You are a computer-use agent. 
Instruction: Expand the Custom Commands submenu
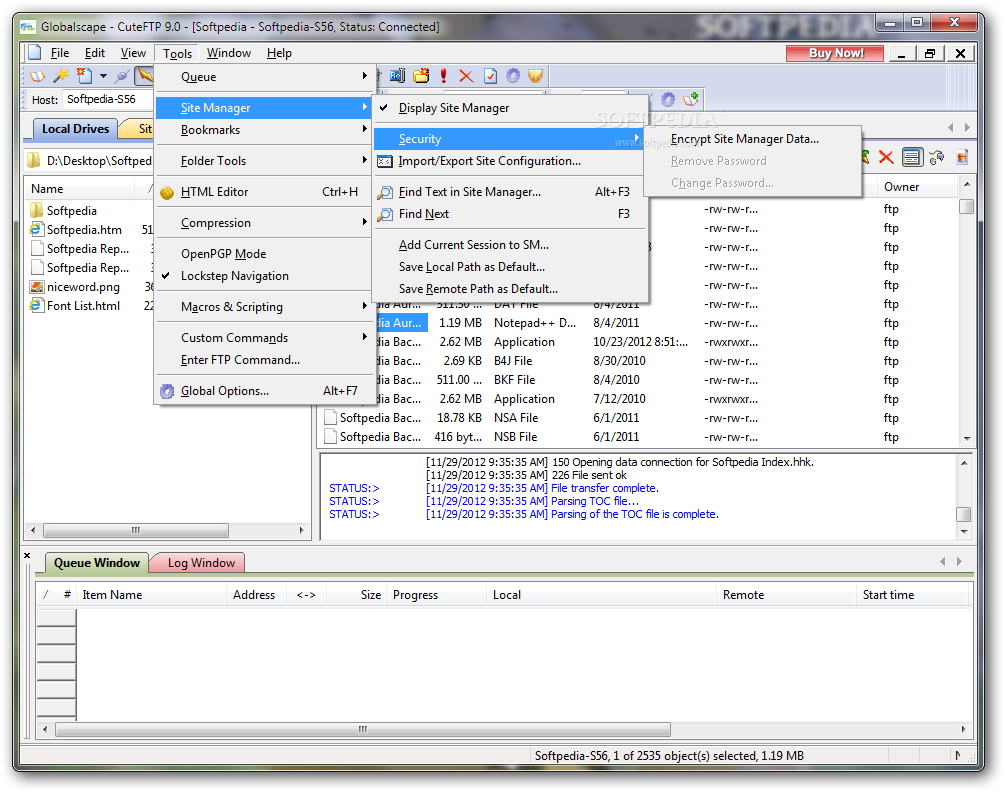tap(263, 338)
